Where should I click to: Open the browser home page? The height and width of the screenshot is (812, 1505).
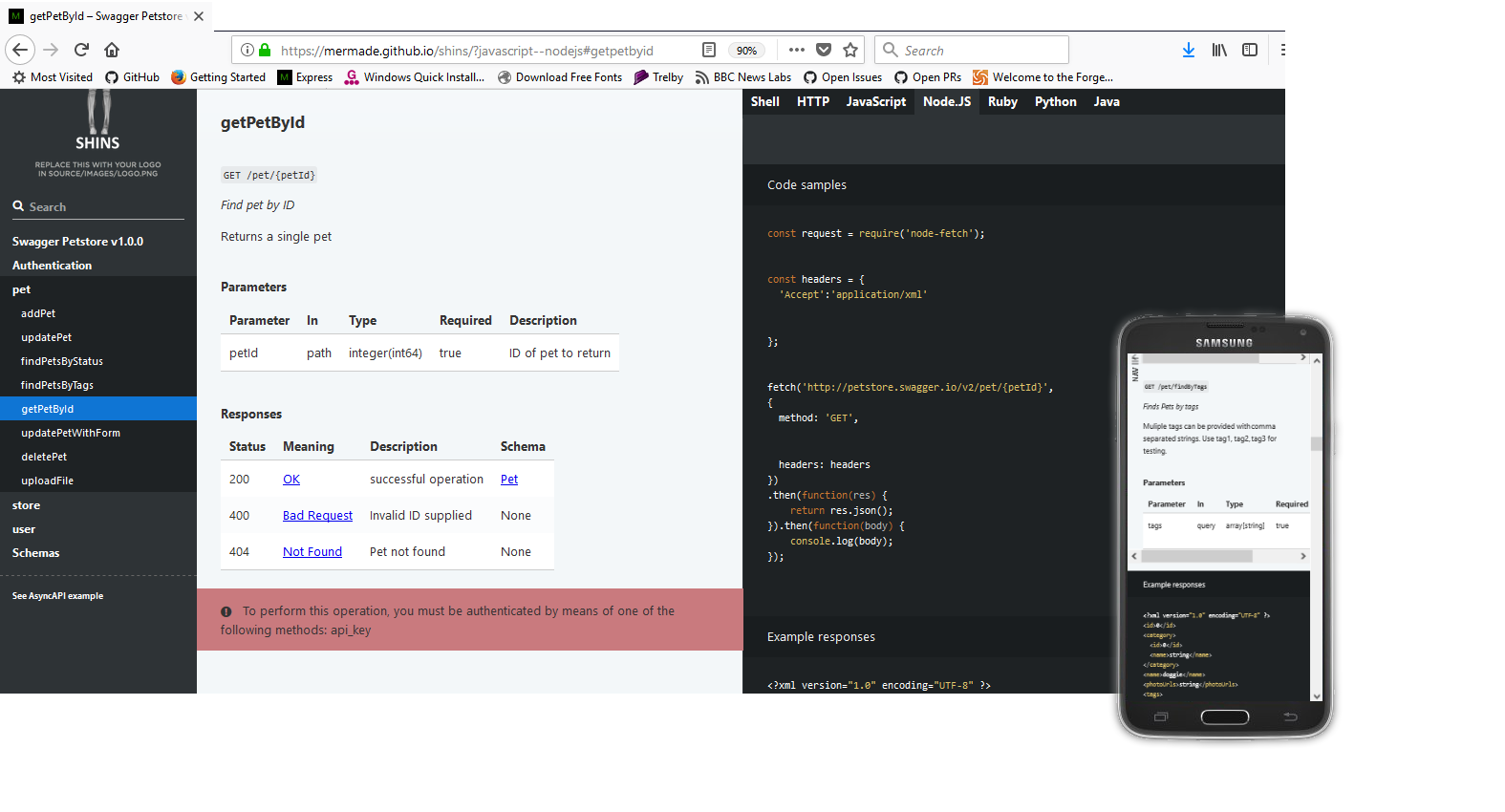tap(112, 50)
